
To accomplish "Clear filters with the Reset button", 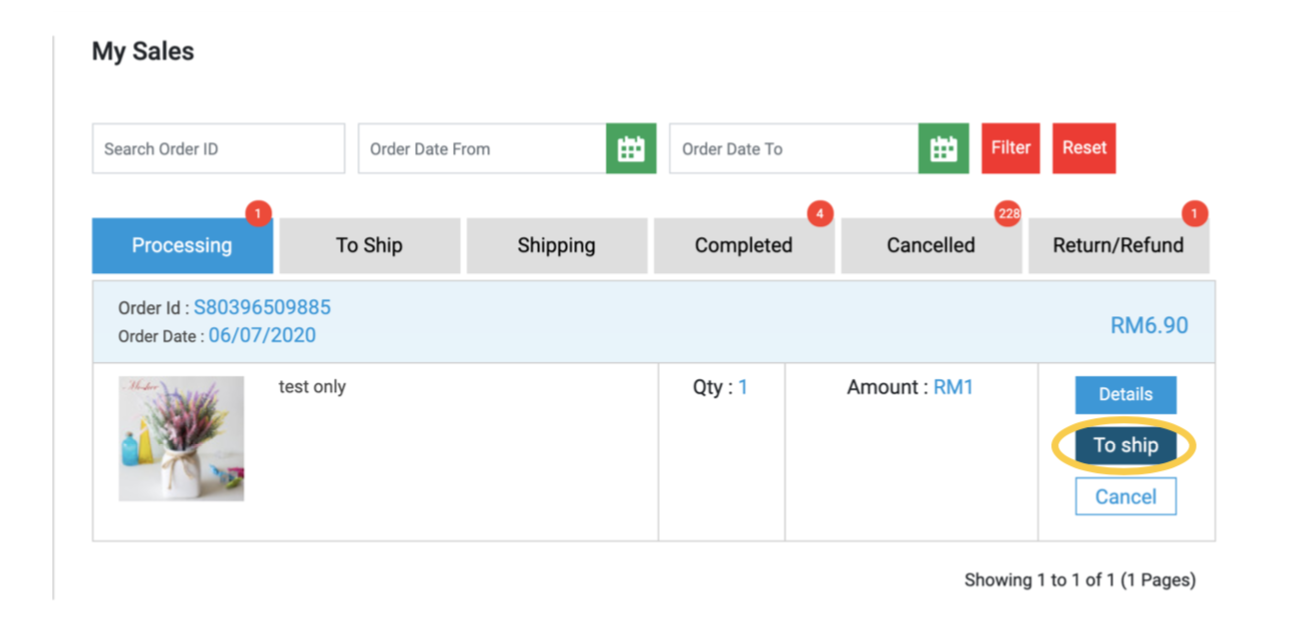I will click(1084, 149).
